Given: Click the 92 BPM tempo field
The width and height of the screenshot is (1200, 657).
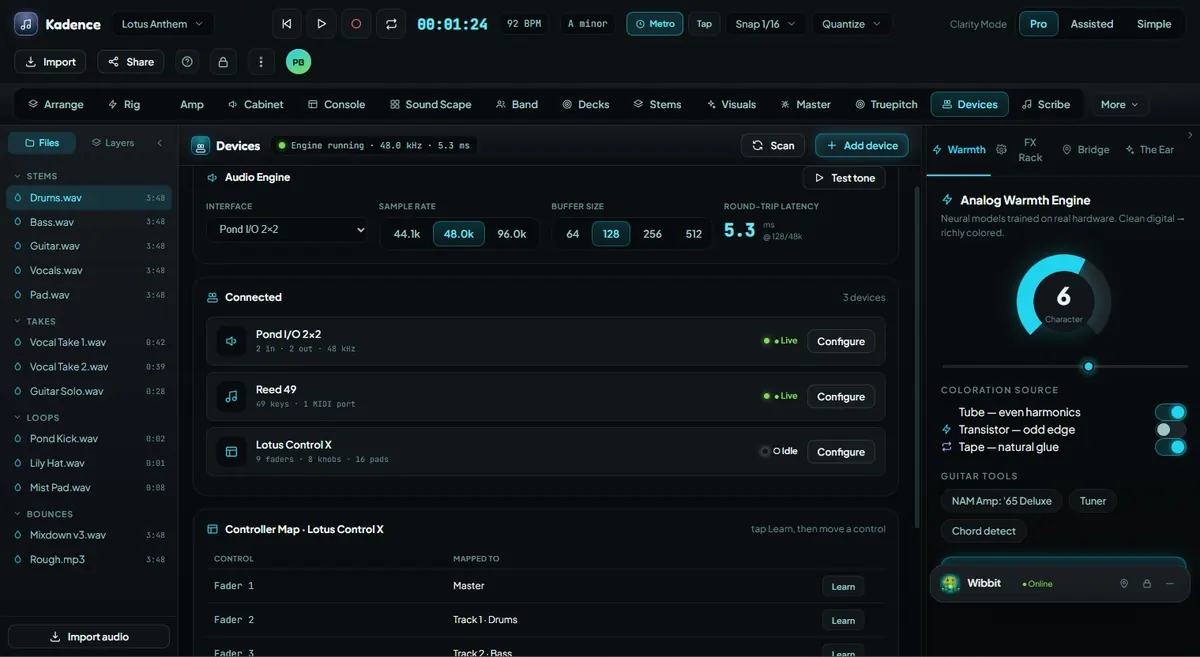Looking at the screenshot, I should click(x=525, y=24).
